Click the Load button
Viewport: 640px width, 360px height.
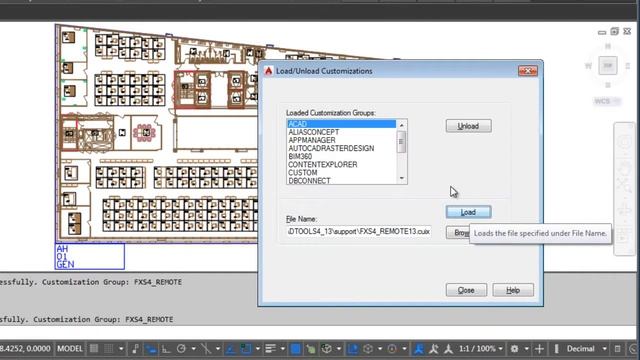pyautogui.click(x=469, y=212)
